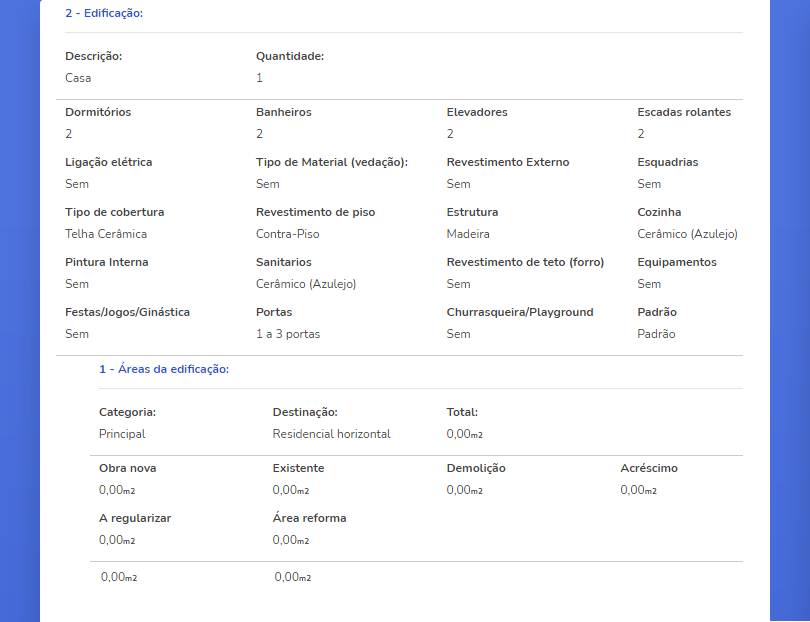The height and width of the screenshot is (622, 810).
Task: Click the 'Churrasqueira/Playground' label
Action: (x=520, y=313)
